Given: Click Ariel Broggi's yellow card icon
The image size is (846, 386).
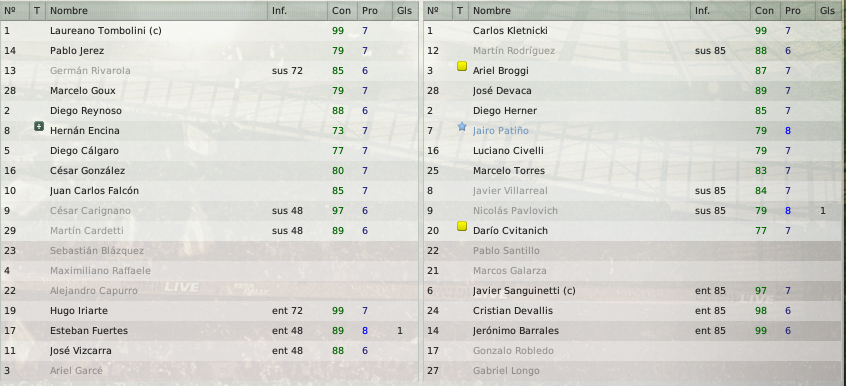Looking at the screenshot, I should click(x=462, y=66).
